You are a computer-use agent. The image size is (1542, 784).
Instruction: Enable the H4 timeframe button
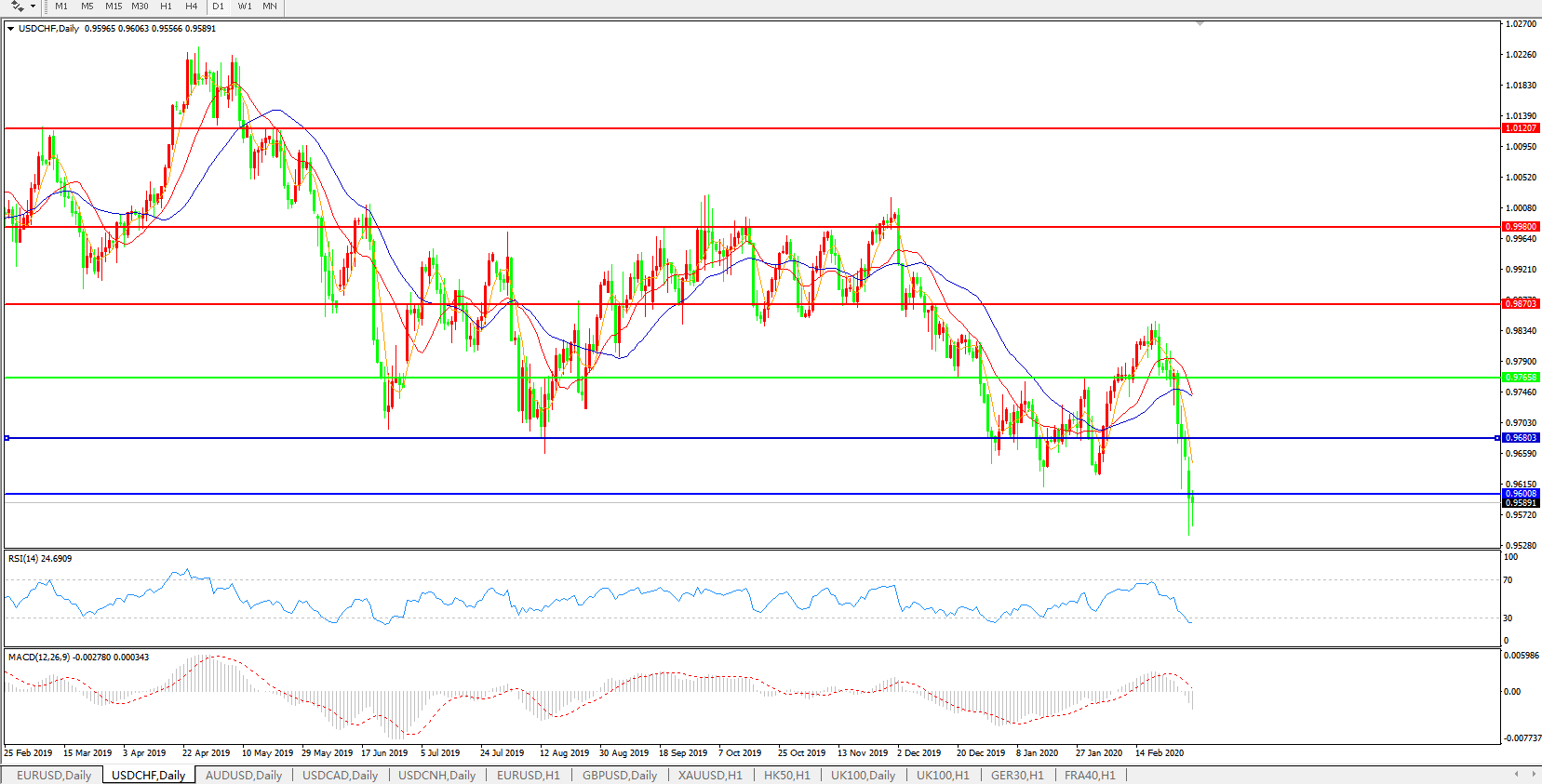[x=191, y=7]
